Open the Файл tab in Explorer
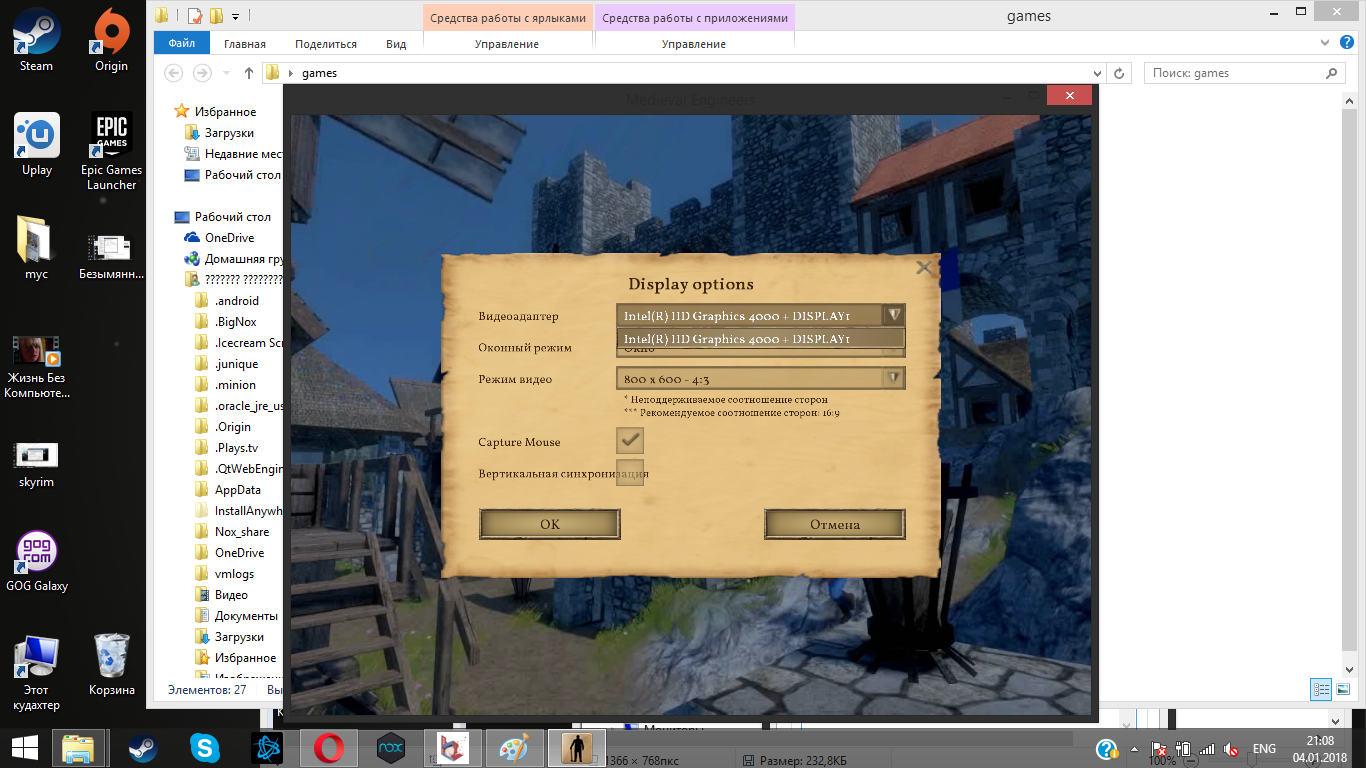The width and height of the screenshot is (1366, 768). pyautogui.click(x=182, y=43)
